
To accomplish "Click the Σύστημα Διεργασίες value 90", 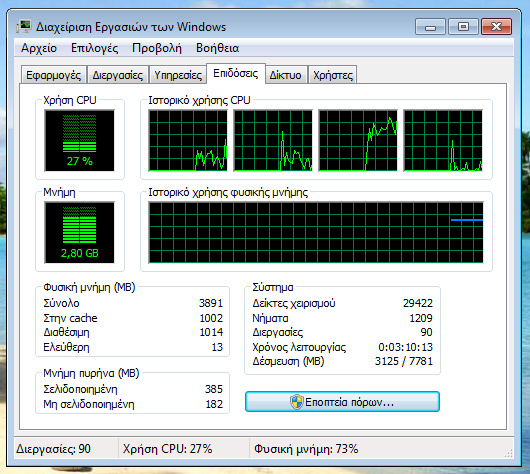I will 427,332.
